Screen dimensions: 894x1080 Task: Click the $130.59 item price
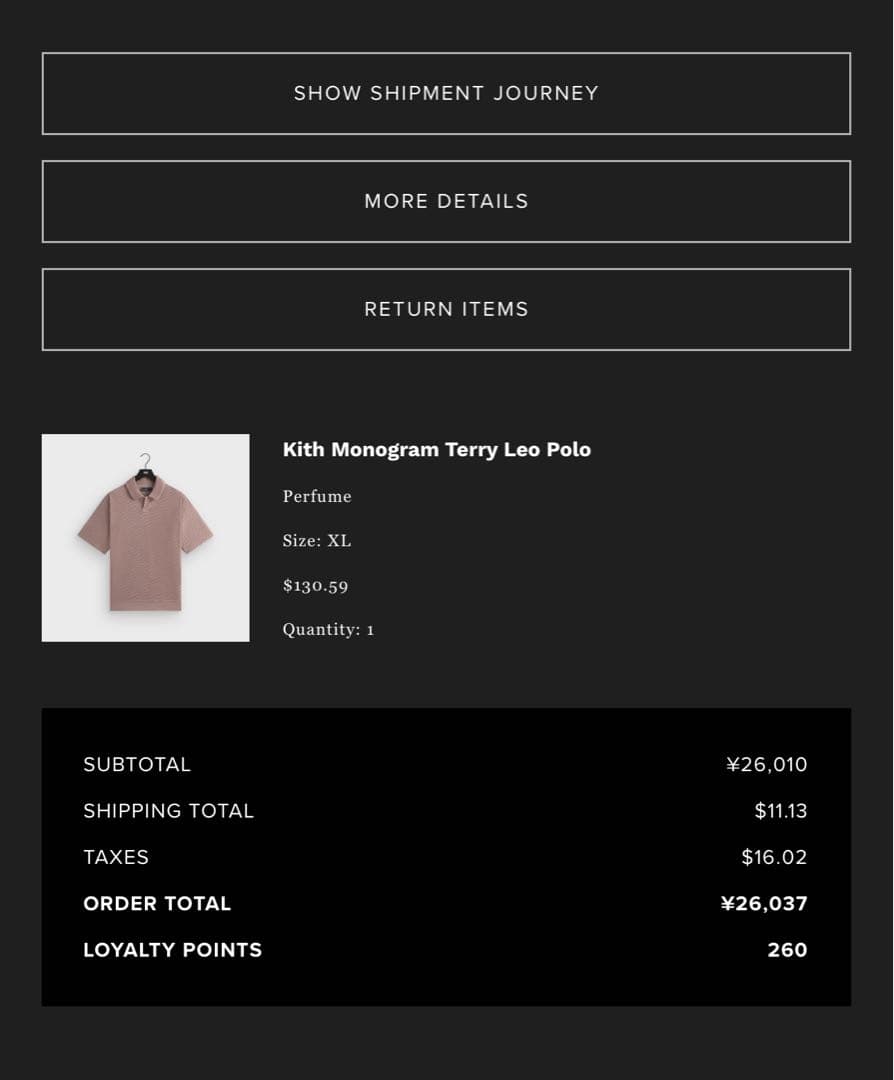pos(315,585)
